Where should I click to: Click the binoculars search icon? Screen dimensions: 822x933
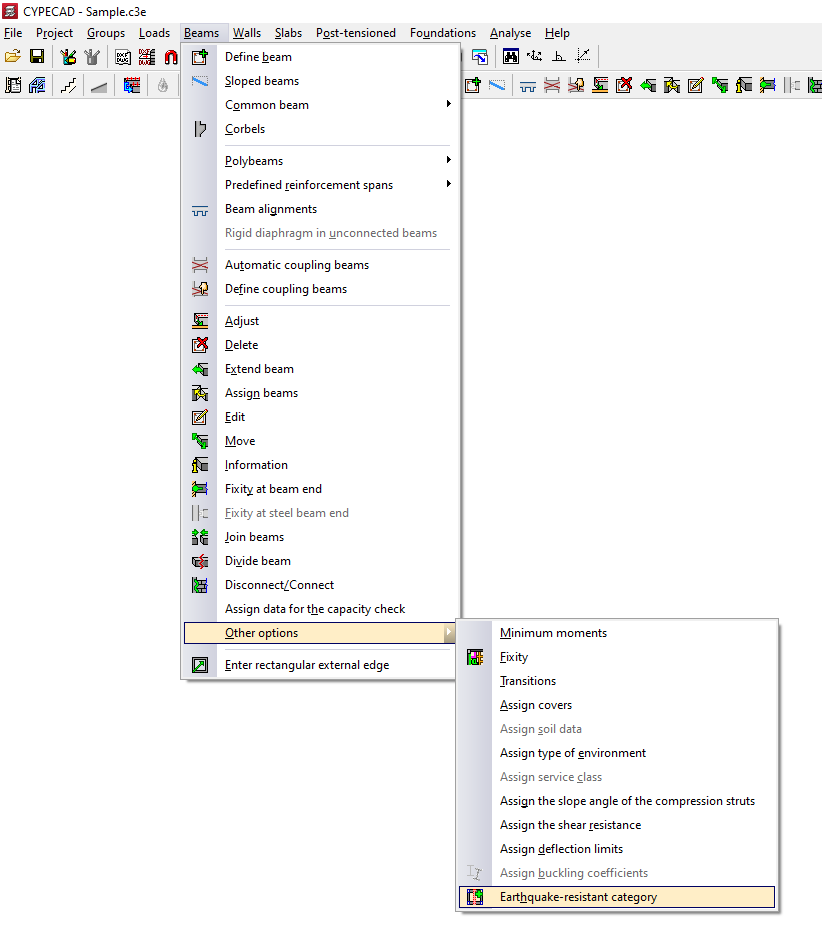click(511, 57)
